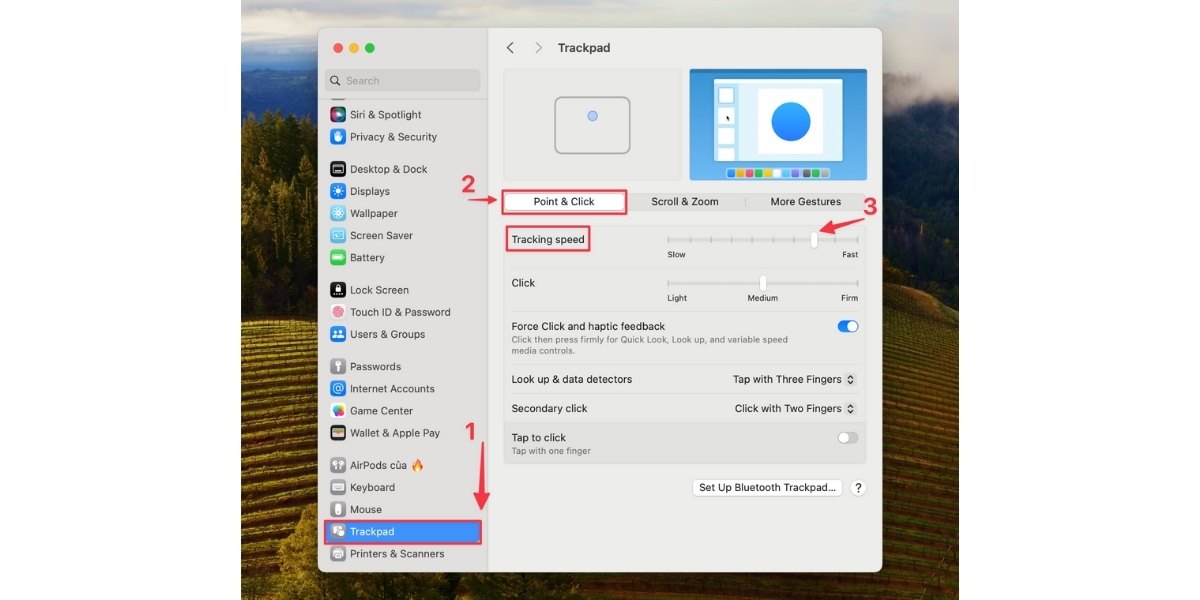Screen dimensions: 1200x600
Task: Click the Fast label under Tracking speed
Action: (x=850, y=255)
